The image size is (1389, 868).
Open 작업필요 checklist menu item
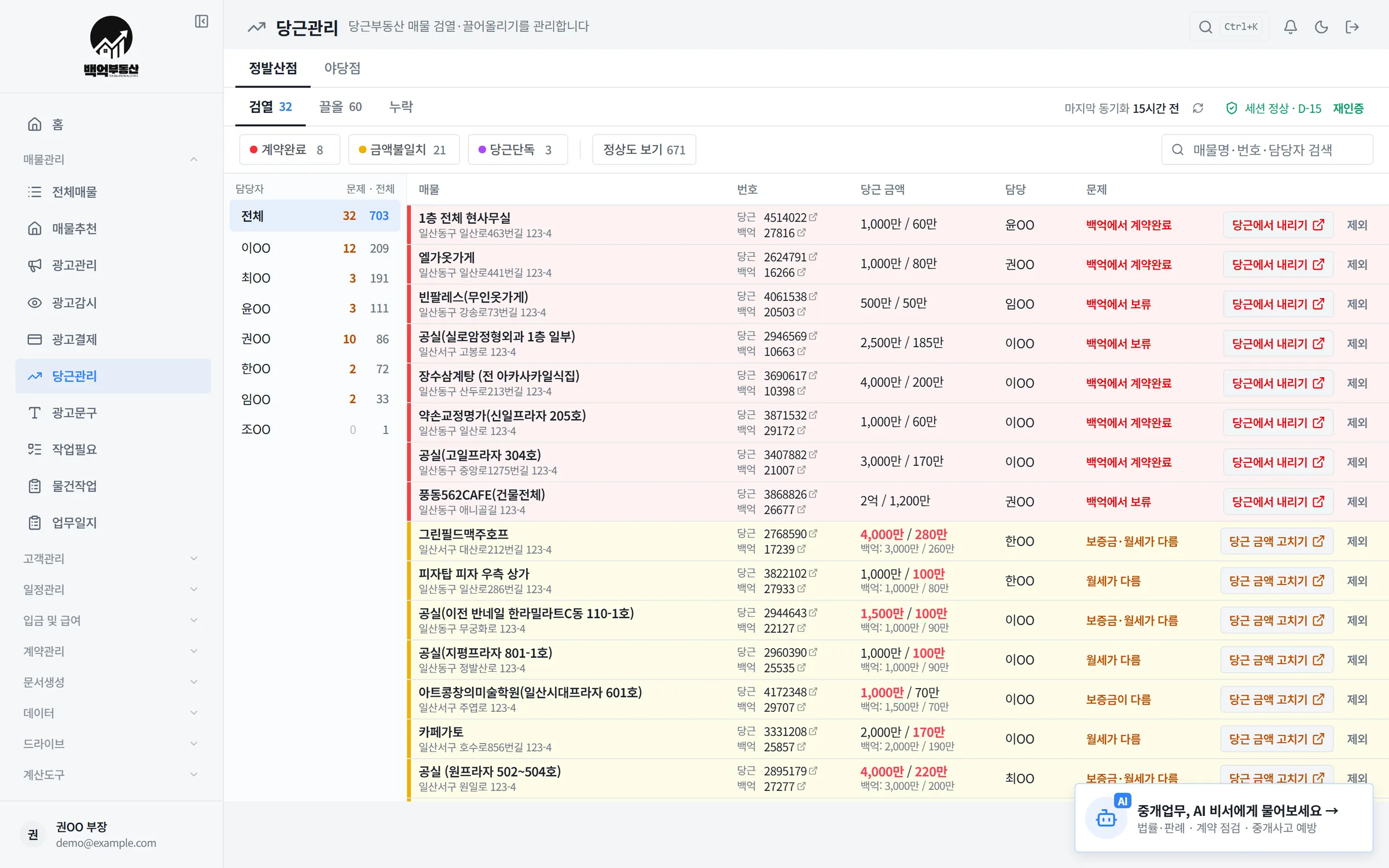click(113, 449)
